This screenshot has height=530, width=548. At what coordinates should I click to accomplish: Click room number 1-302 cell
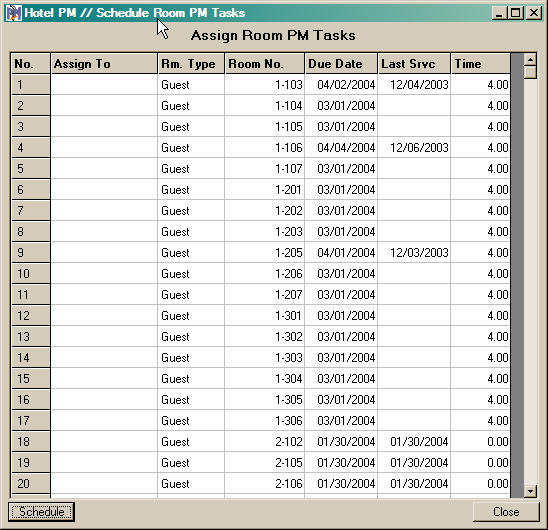click(265, 336)
